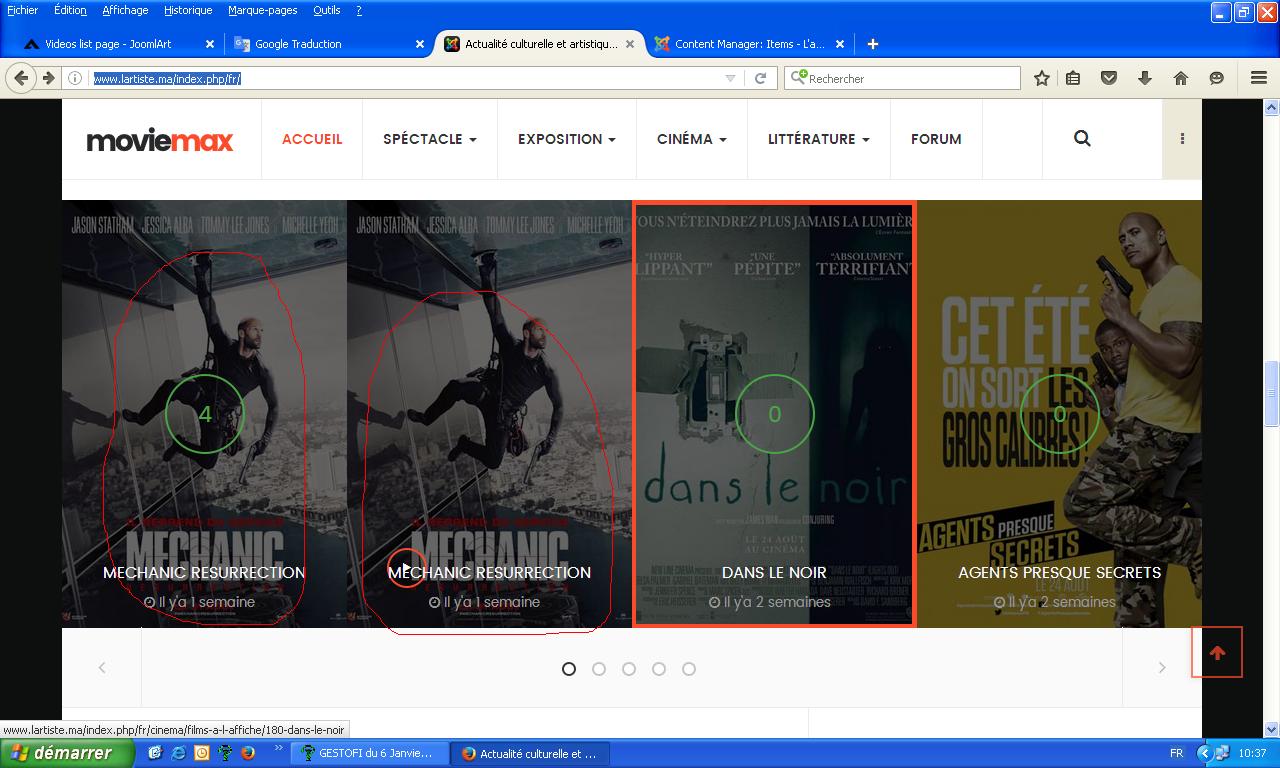Switch to the Actualité culturelle taskbar window
The height and width of the screenshot is (768, 1280).
click(x=529, y=753)
